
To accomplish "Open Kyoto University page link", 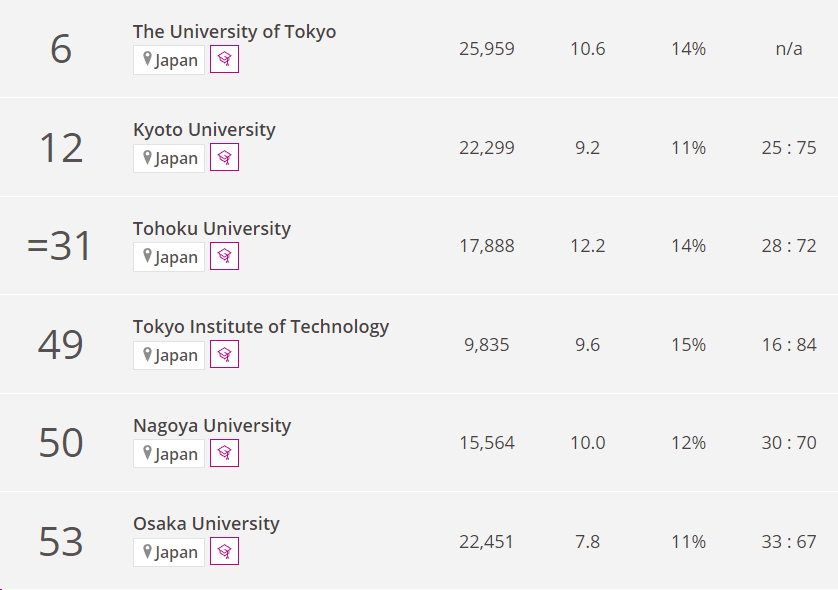I will tap(204, 130).
